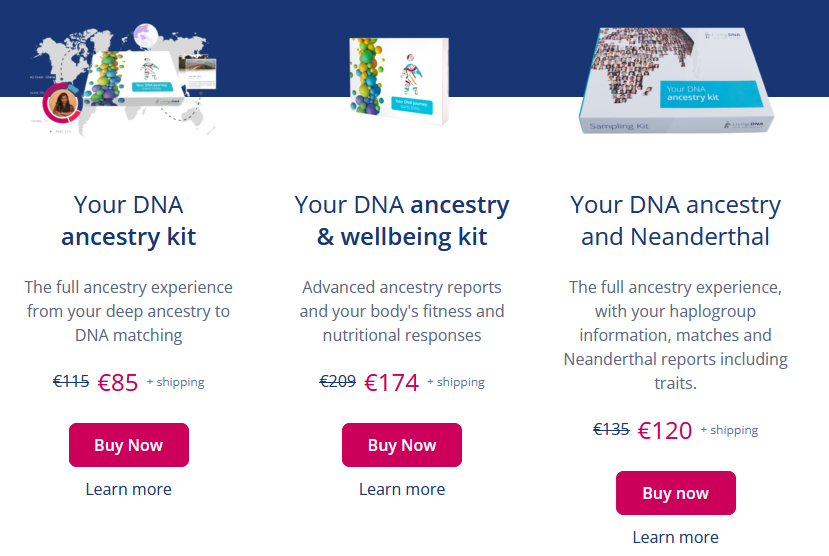Click the ancestry kit world map product image
The height and width of the screenshot is (556, 829).
pyautogui.click(x=124, y=79)
